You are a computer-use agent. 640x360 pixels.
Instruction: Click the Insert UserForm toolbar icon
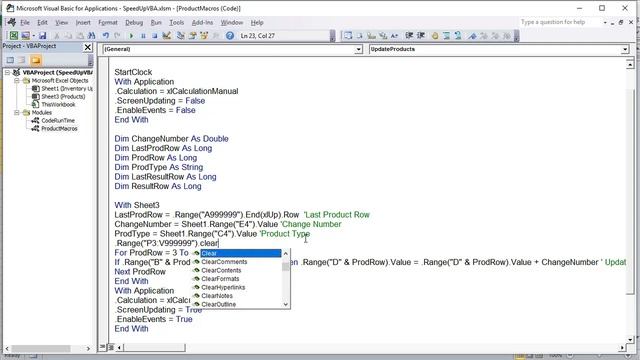click(25, 36)
